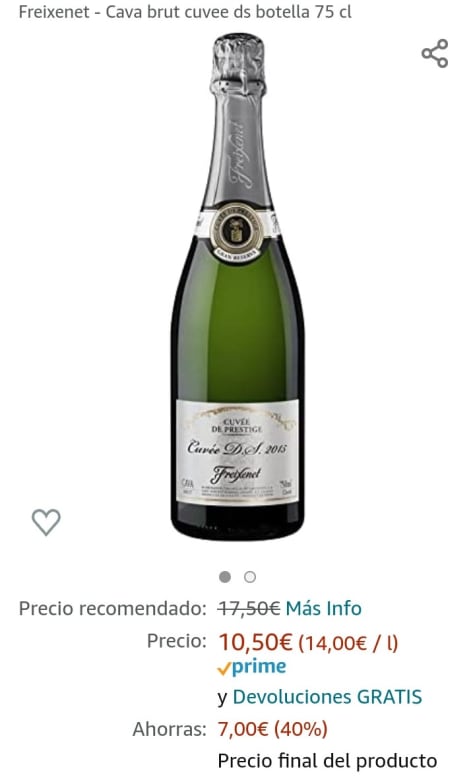Image resolution: width=475 pixels, height=784 pixels.
Task: Tap the Cuvée D.S. 2015 bottle label
Action: coord(238,452)
